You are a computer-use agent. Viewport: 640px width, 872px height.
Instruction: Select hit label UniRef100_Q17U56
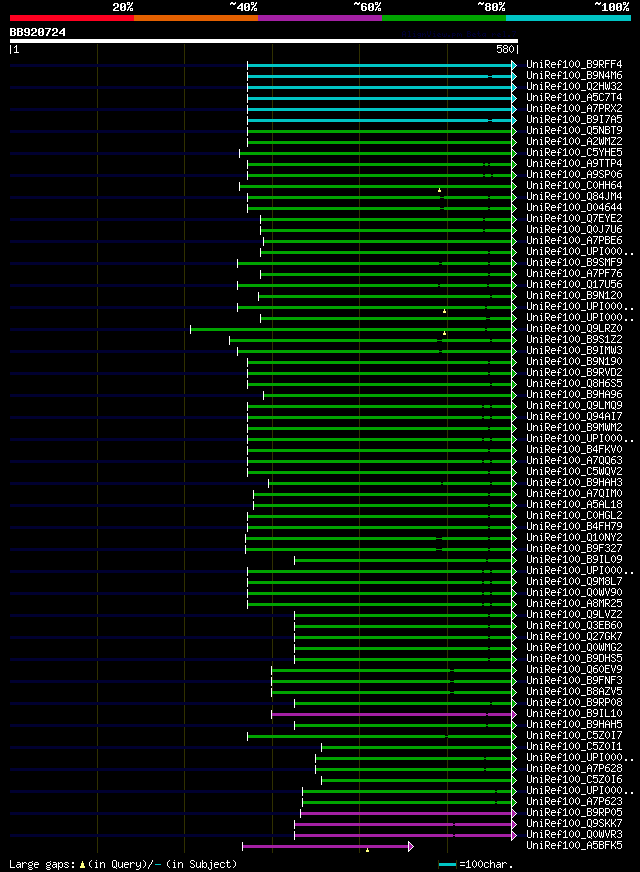574,284
